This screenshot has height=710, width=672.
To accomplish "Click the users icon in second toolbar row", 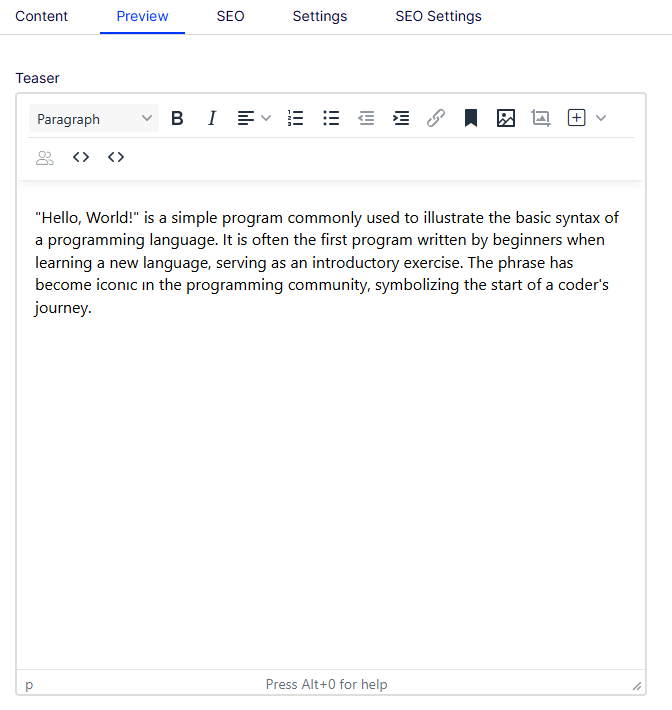I will 45,158.
